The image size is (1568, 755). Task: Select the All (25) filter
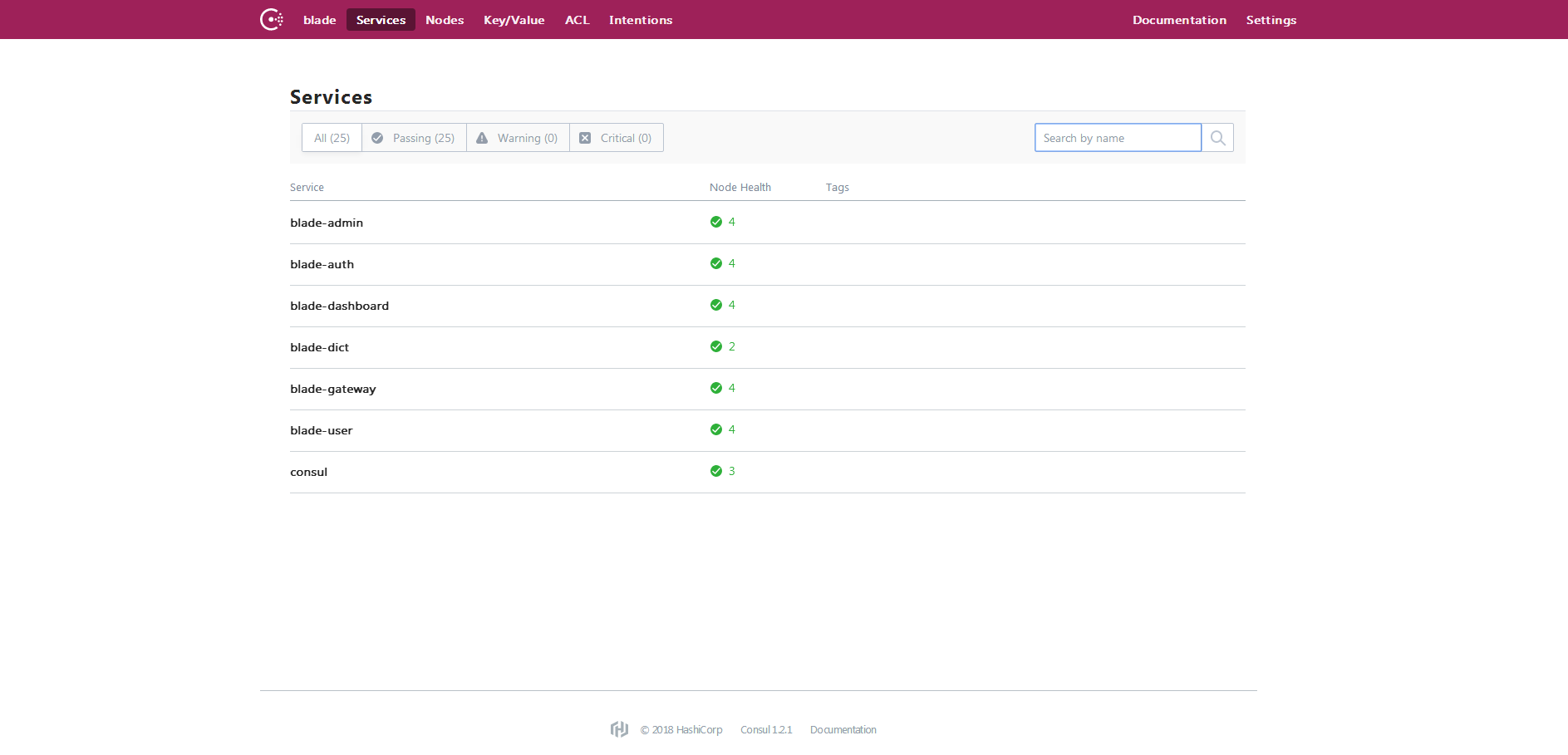332,138
